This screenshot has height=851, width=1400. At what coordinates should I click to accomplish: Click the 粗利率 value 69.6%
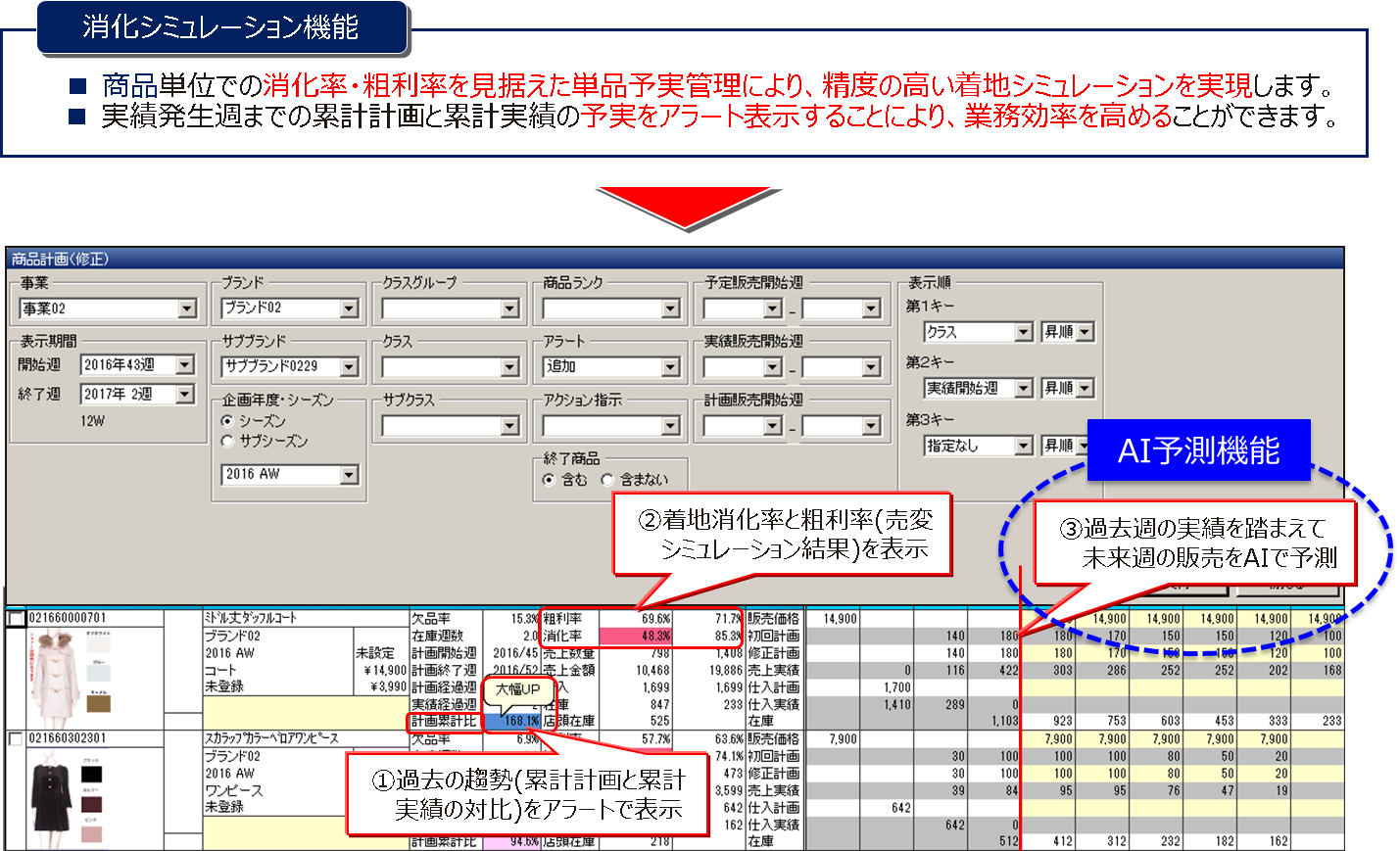point(656,619)
